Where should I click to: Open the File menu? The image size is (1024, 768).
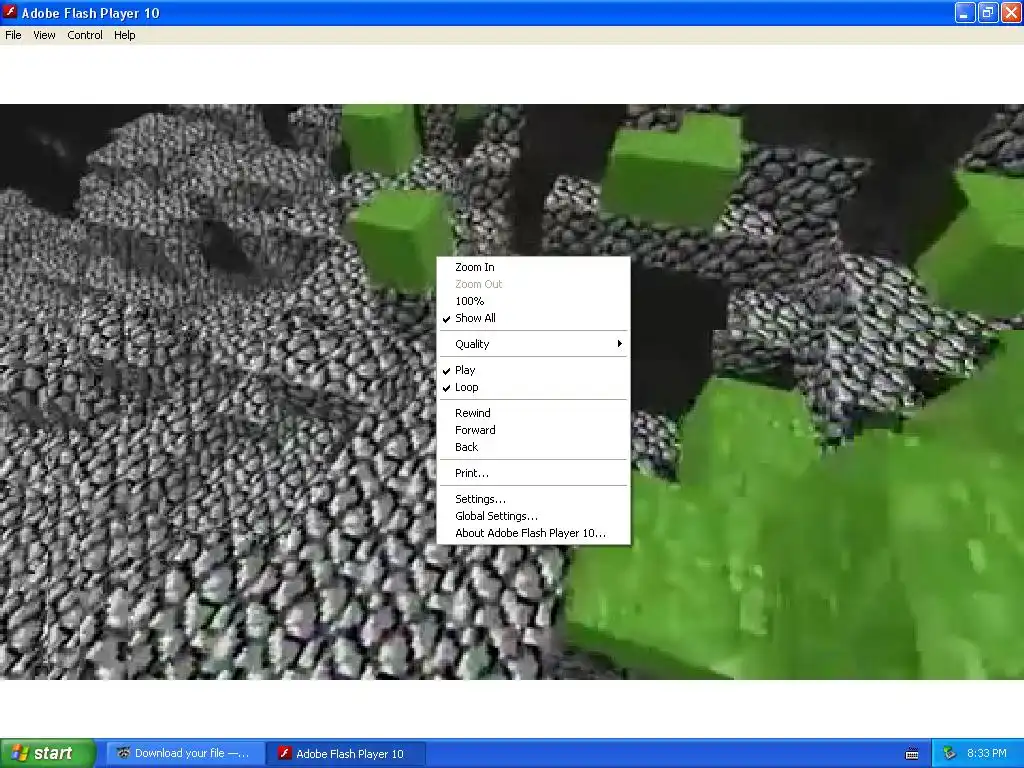(x=13, y=35)
